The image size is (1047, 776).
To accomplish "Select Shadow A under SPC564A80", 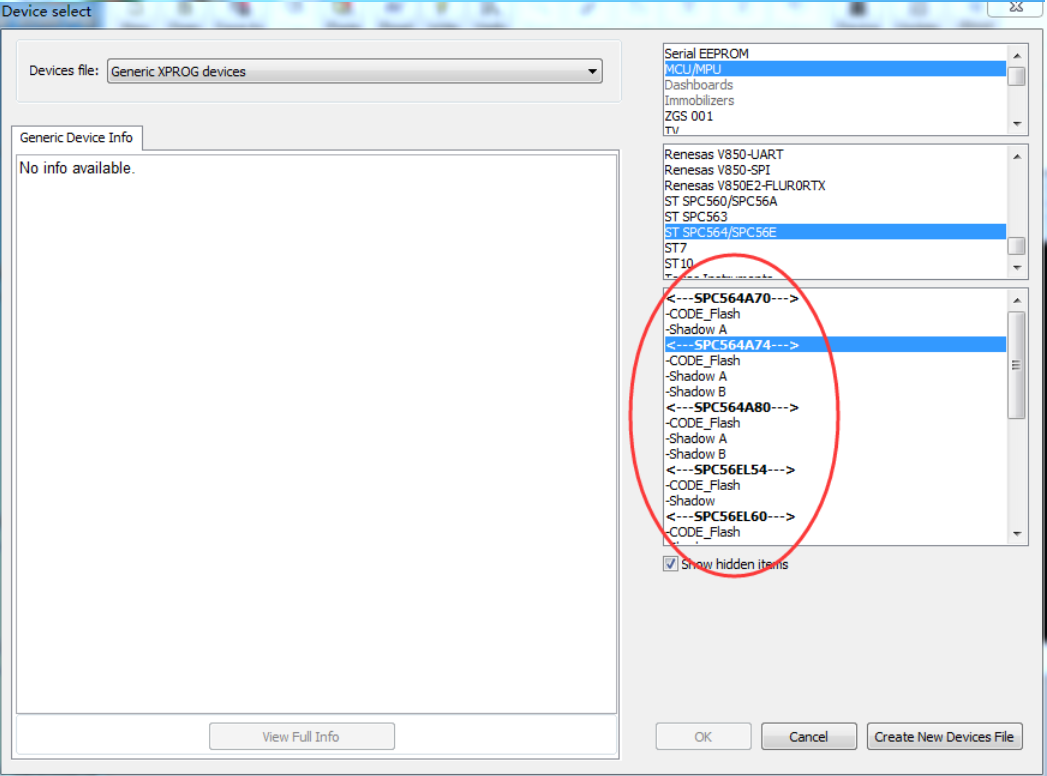I will point(835,439).
